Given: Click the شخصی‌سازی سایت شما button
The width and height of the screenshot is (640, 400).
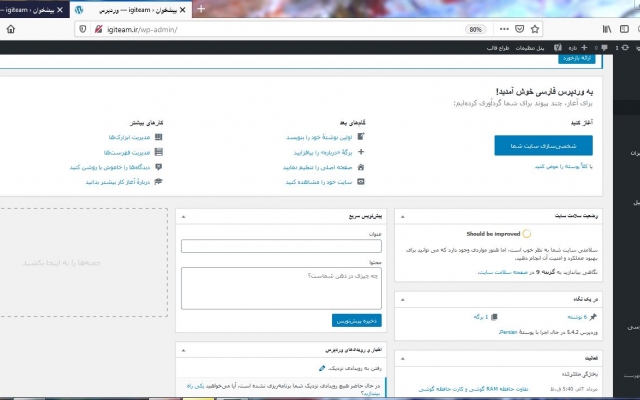Looking at the screenshot, I should click(543, 146).
